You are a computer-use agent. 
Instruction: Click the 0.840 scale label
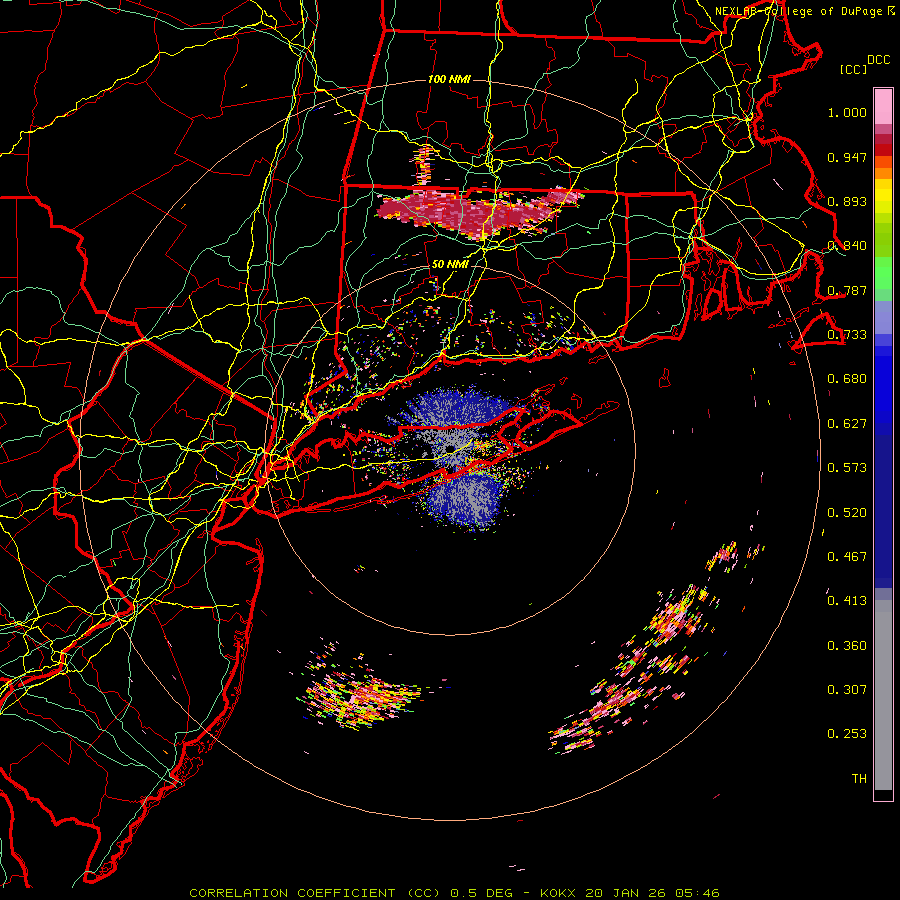coord(847,246)
